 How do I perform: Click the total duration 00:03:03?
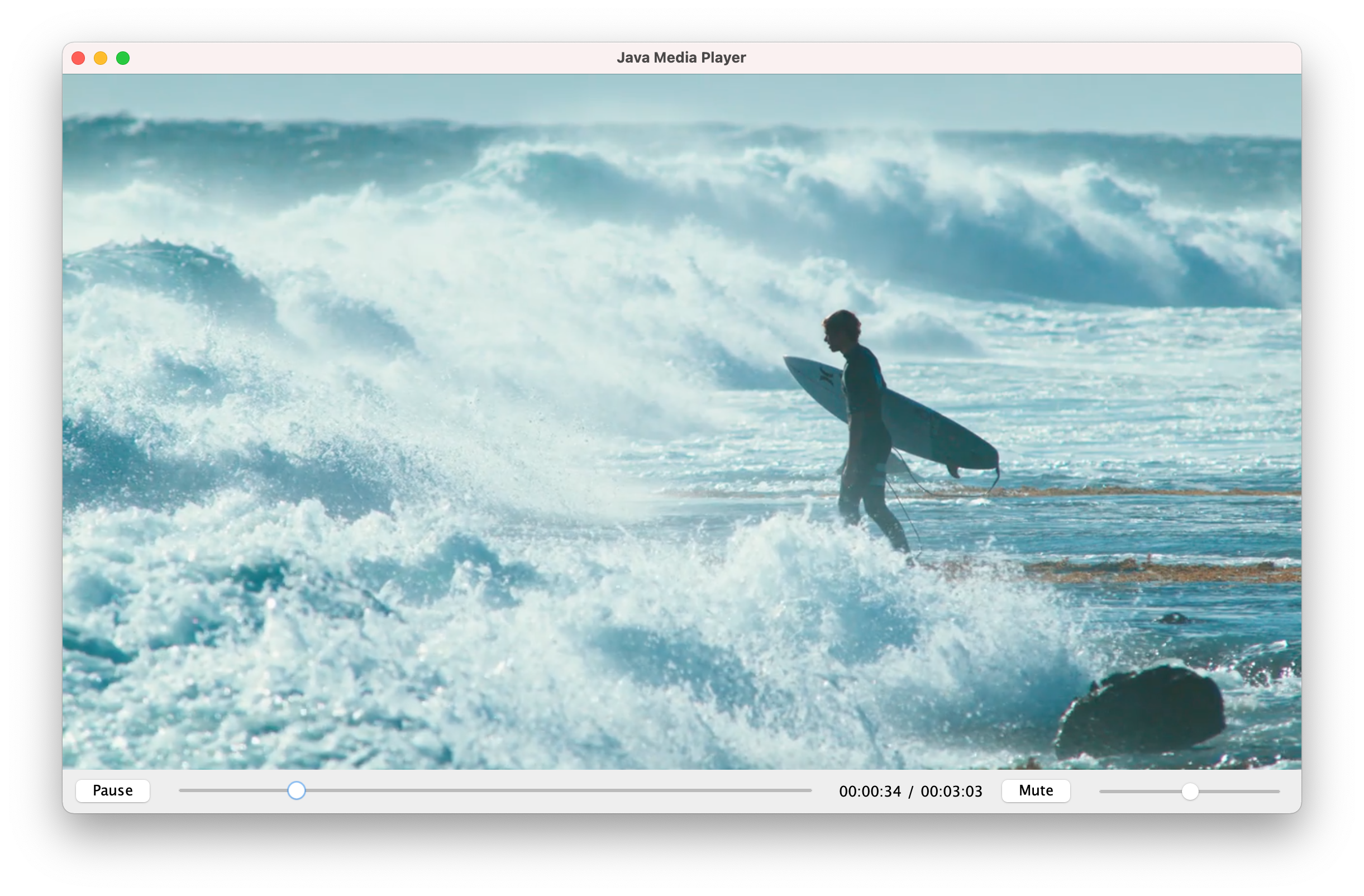point(951,792)
